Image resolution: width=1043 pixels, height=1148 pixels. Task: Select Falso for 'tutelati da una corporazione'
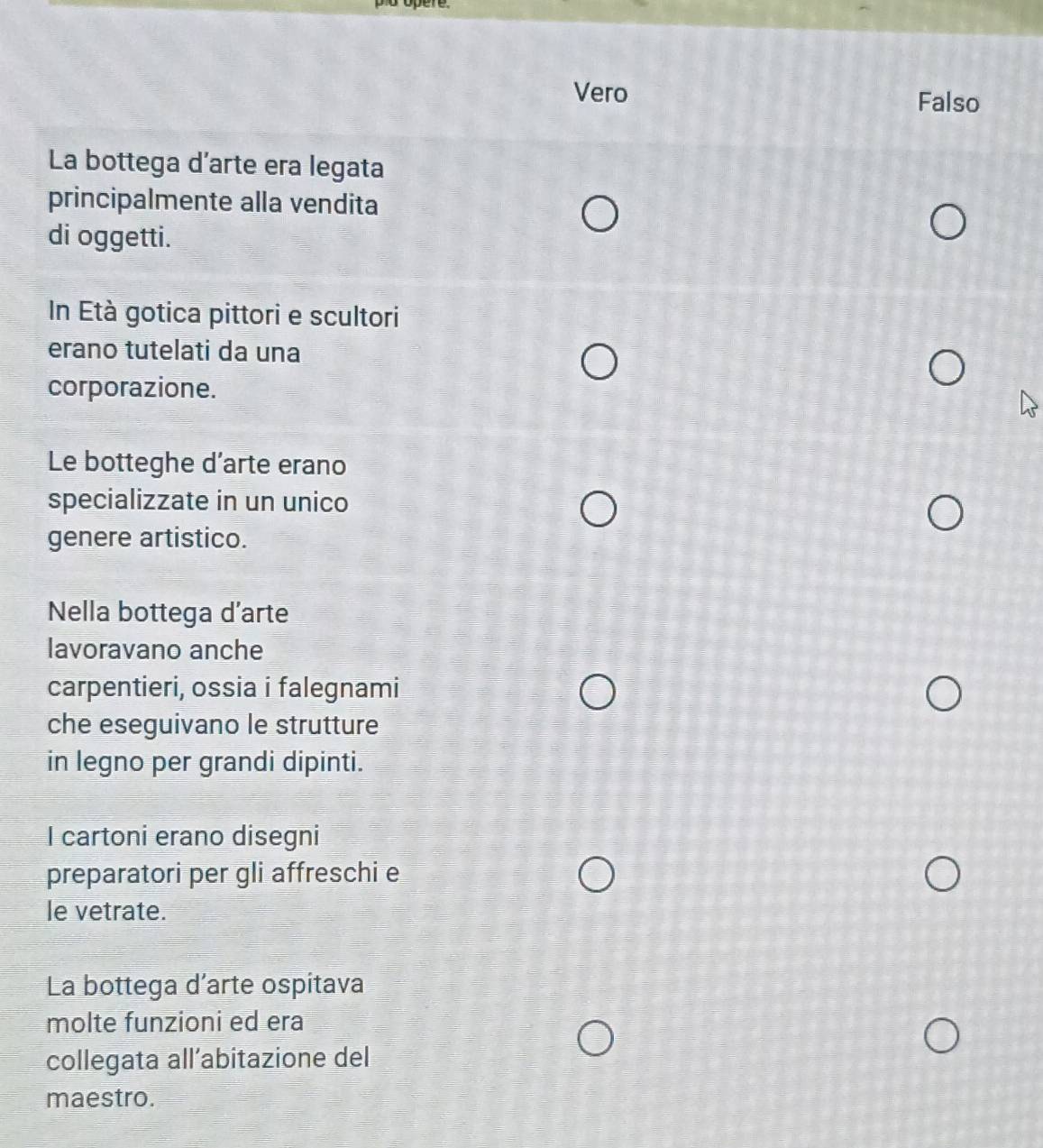click(947, 369)
